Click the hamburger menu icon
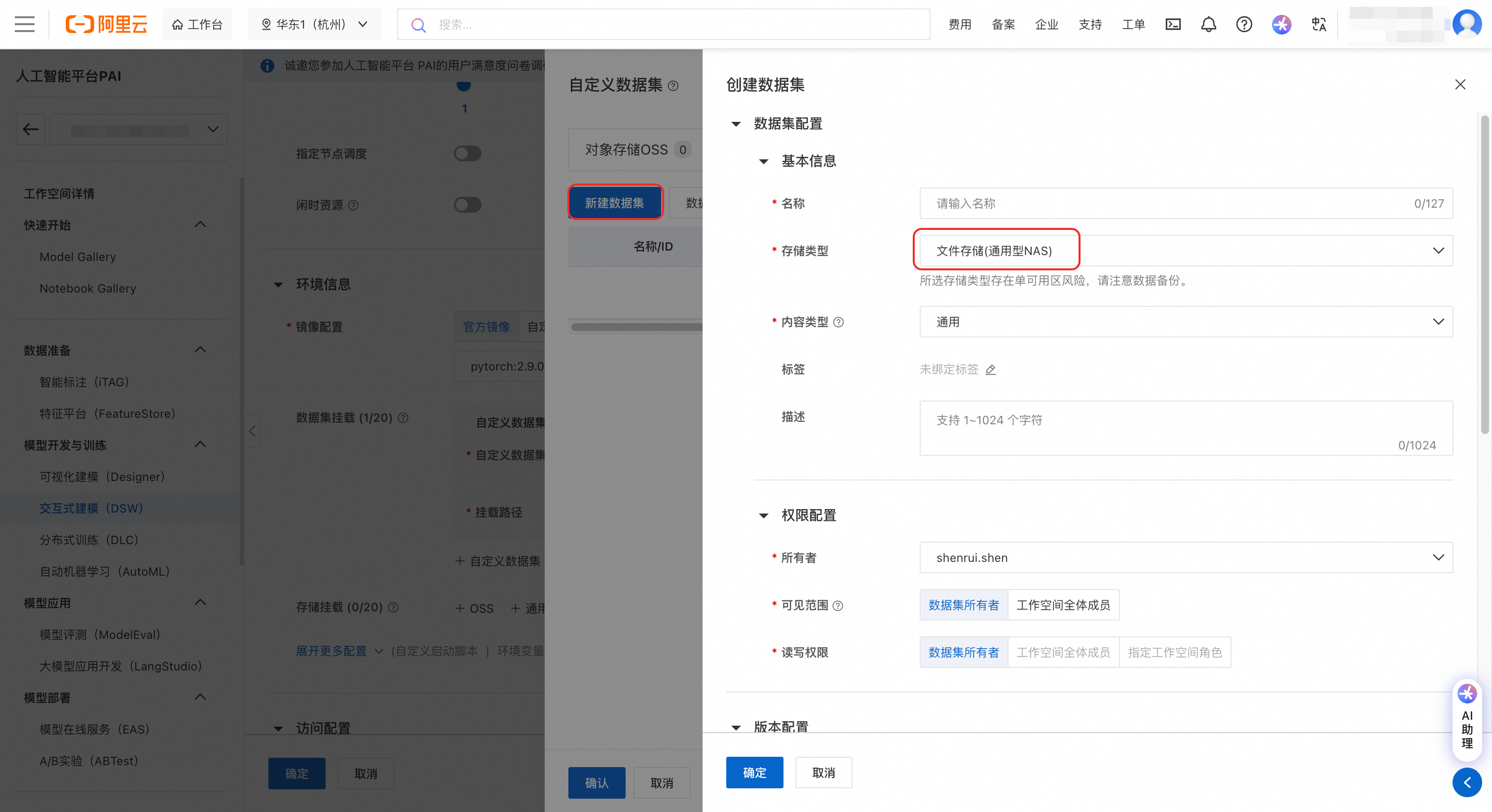 pyautogui.click(x=24, y=24)
